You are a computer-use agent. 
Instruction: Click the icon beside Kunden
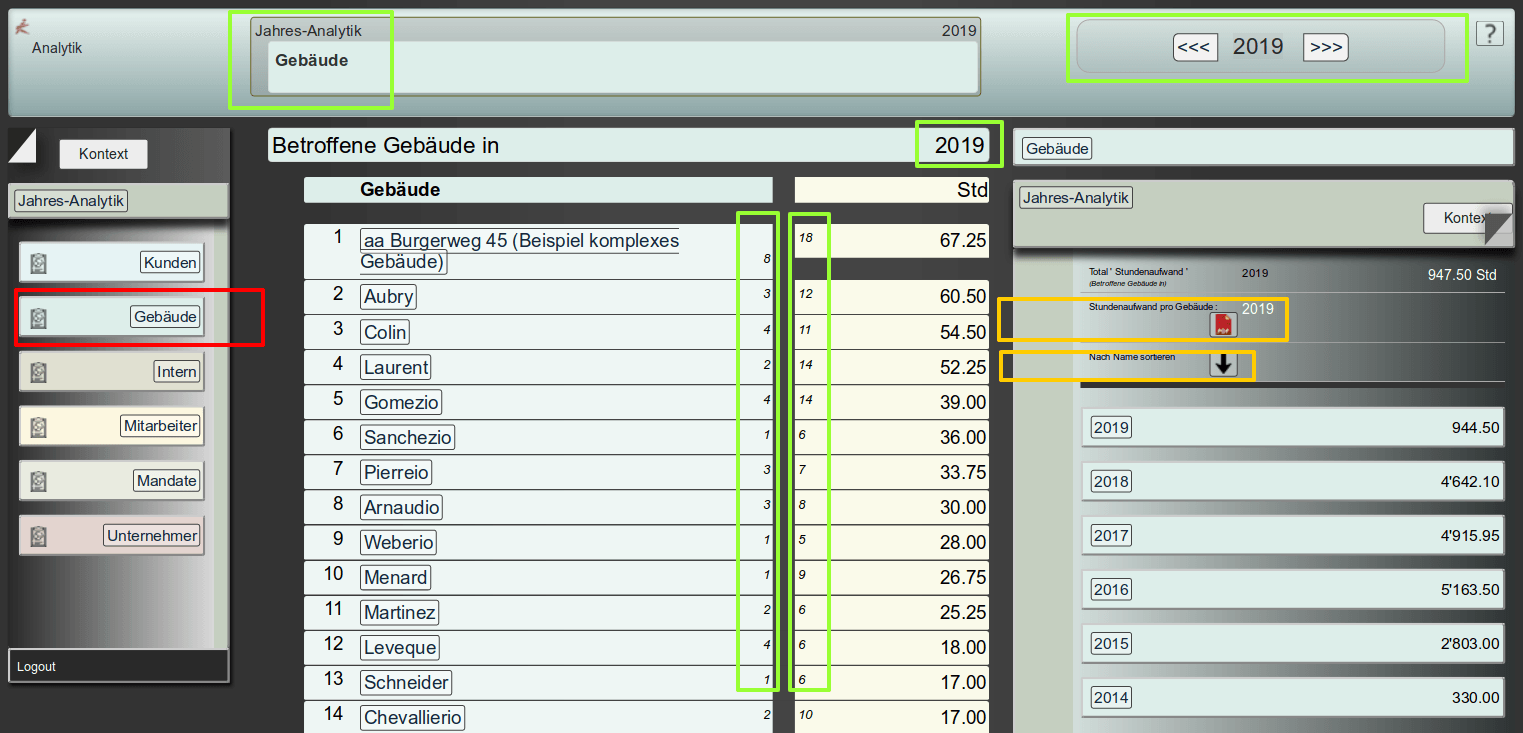click(38, 263)
